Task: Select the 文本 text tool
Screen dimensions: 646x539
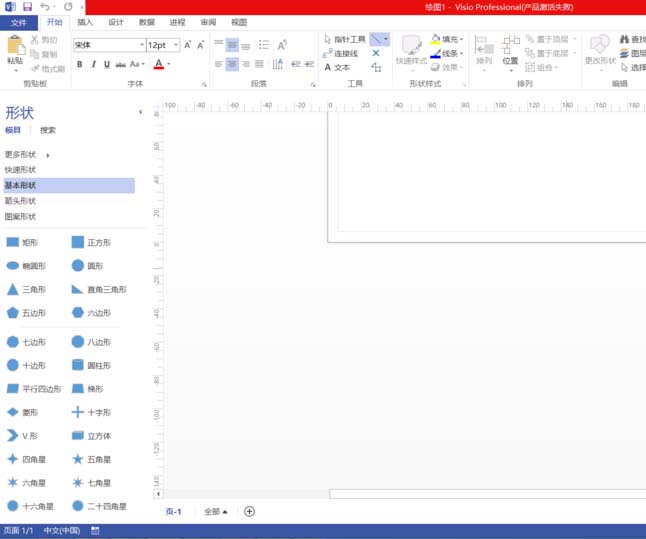Action: (x=337, y=67)
